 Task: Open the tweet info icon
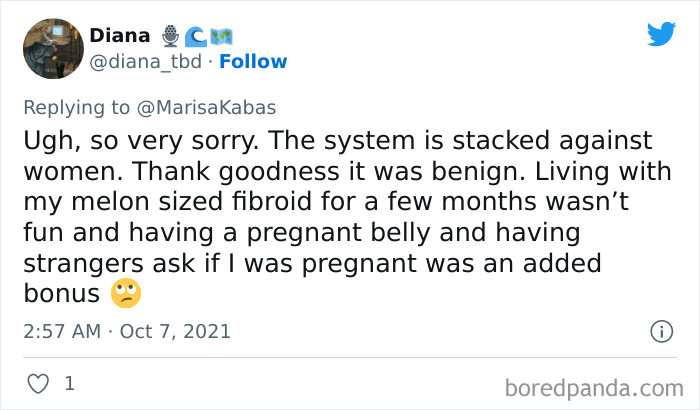(660, 330)
